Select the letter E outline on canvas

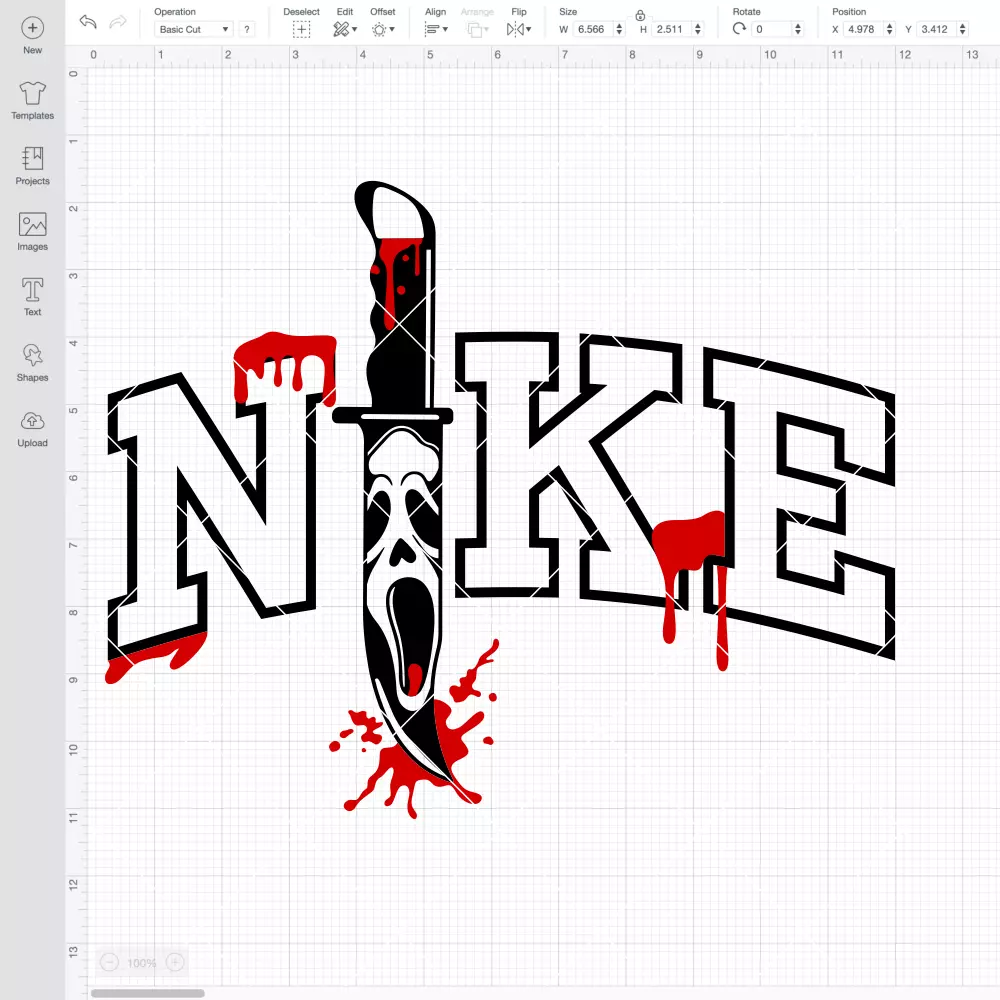(x=800, y=504)
